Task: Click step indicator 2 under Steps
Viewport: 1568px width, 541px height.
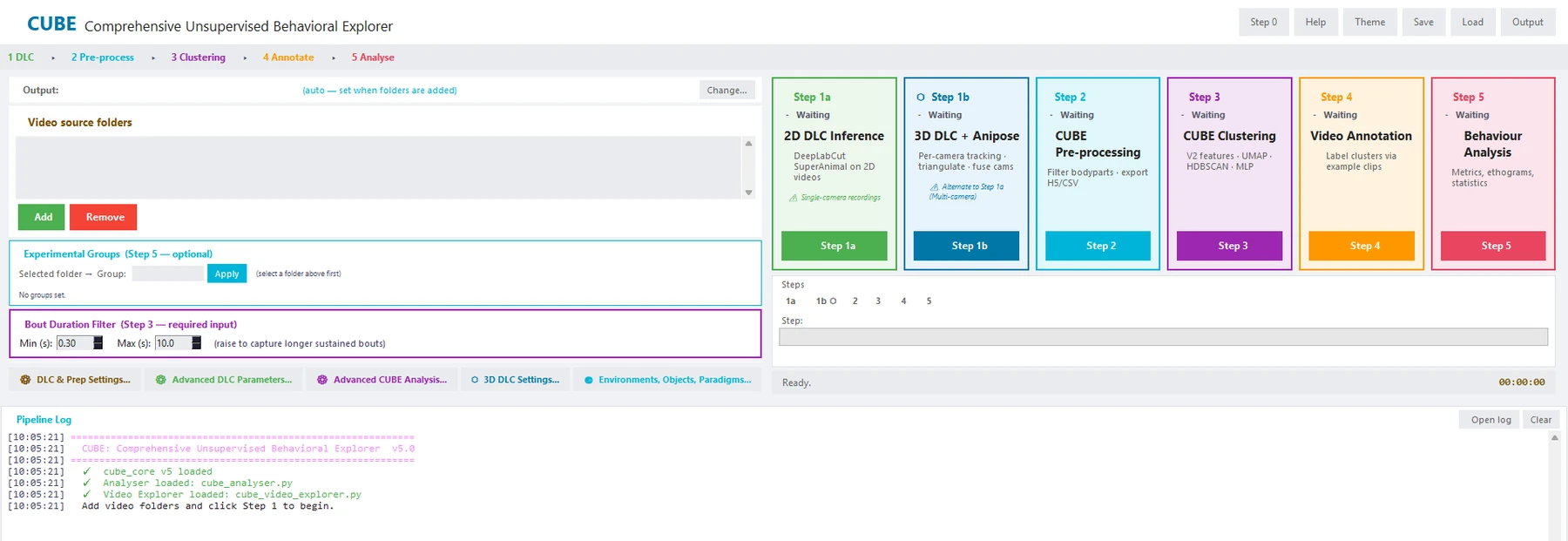Action: click(855, 301)
